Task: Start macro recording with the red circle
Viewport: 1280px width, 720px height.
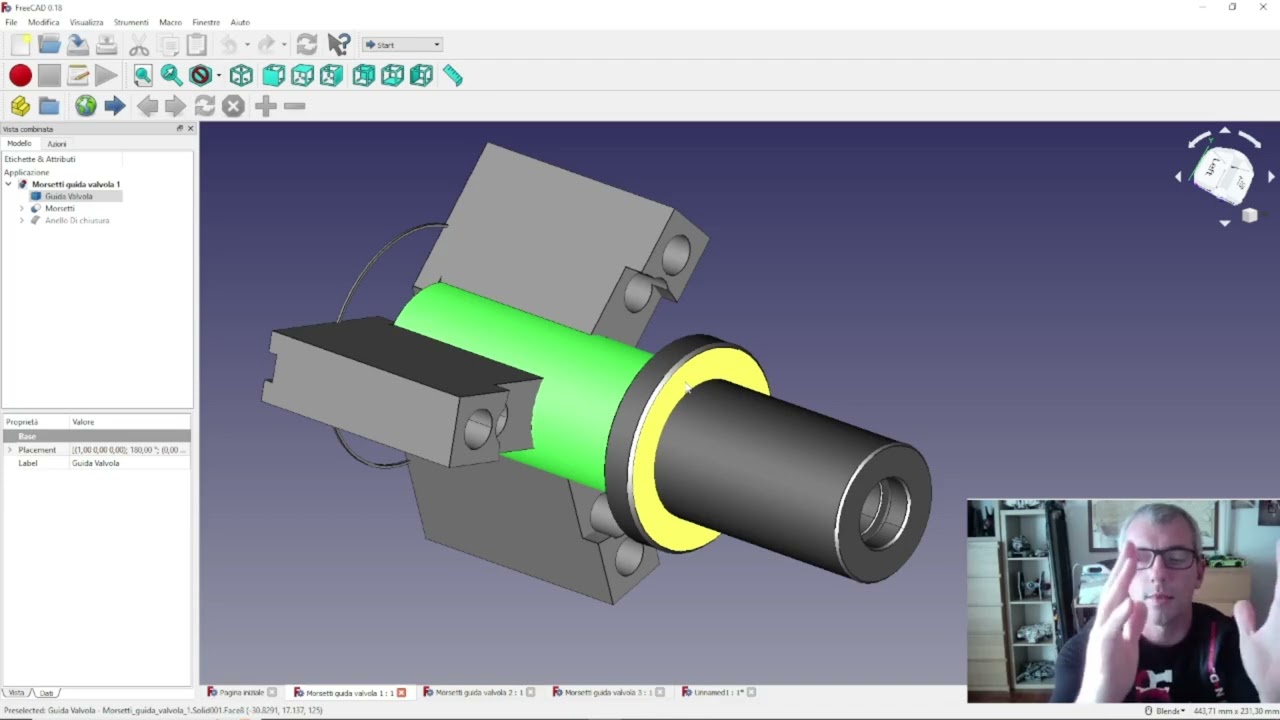Action: tap(20, 75)
